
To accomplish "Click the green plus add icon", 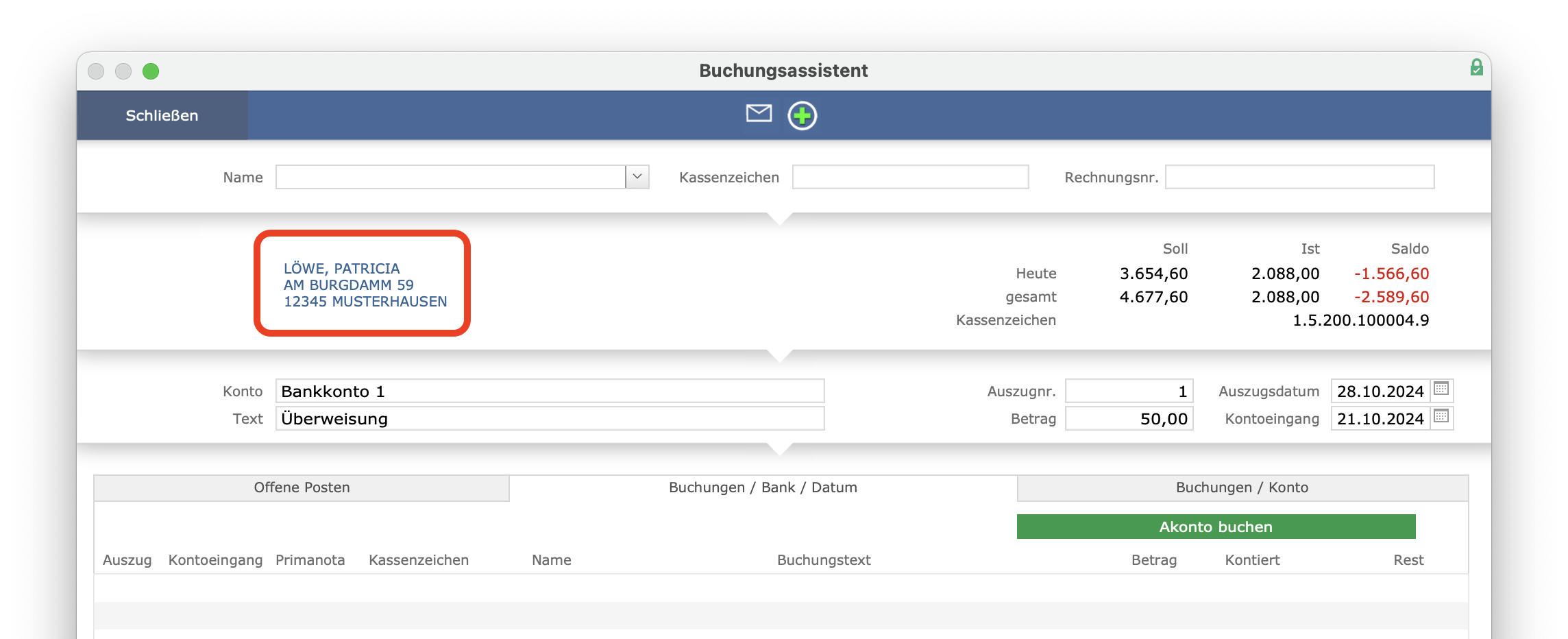I will coord(802,115).
